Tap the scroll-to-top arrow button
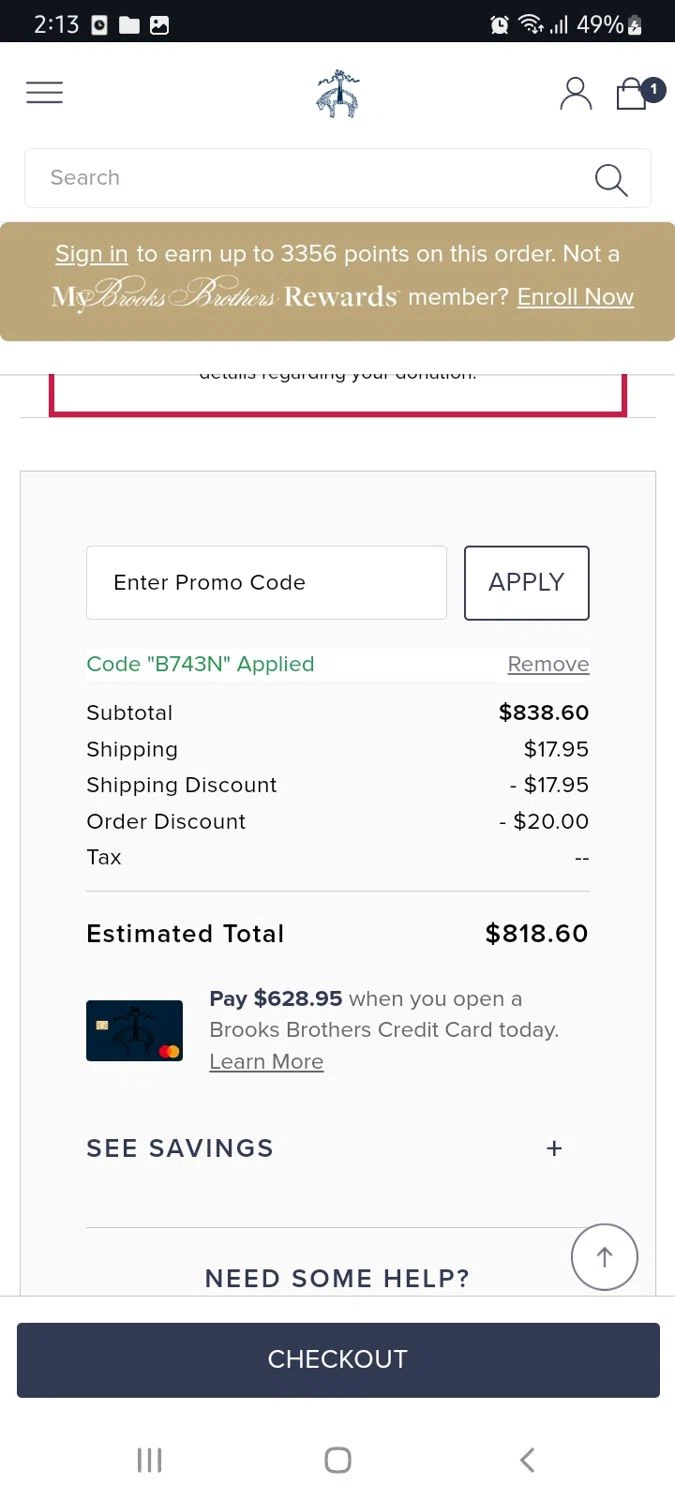This screenshot has height=1500, width=675. (x=604, y=1257)
